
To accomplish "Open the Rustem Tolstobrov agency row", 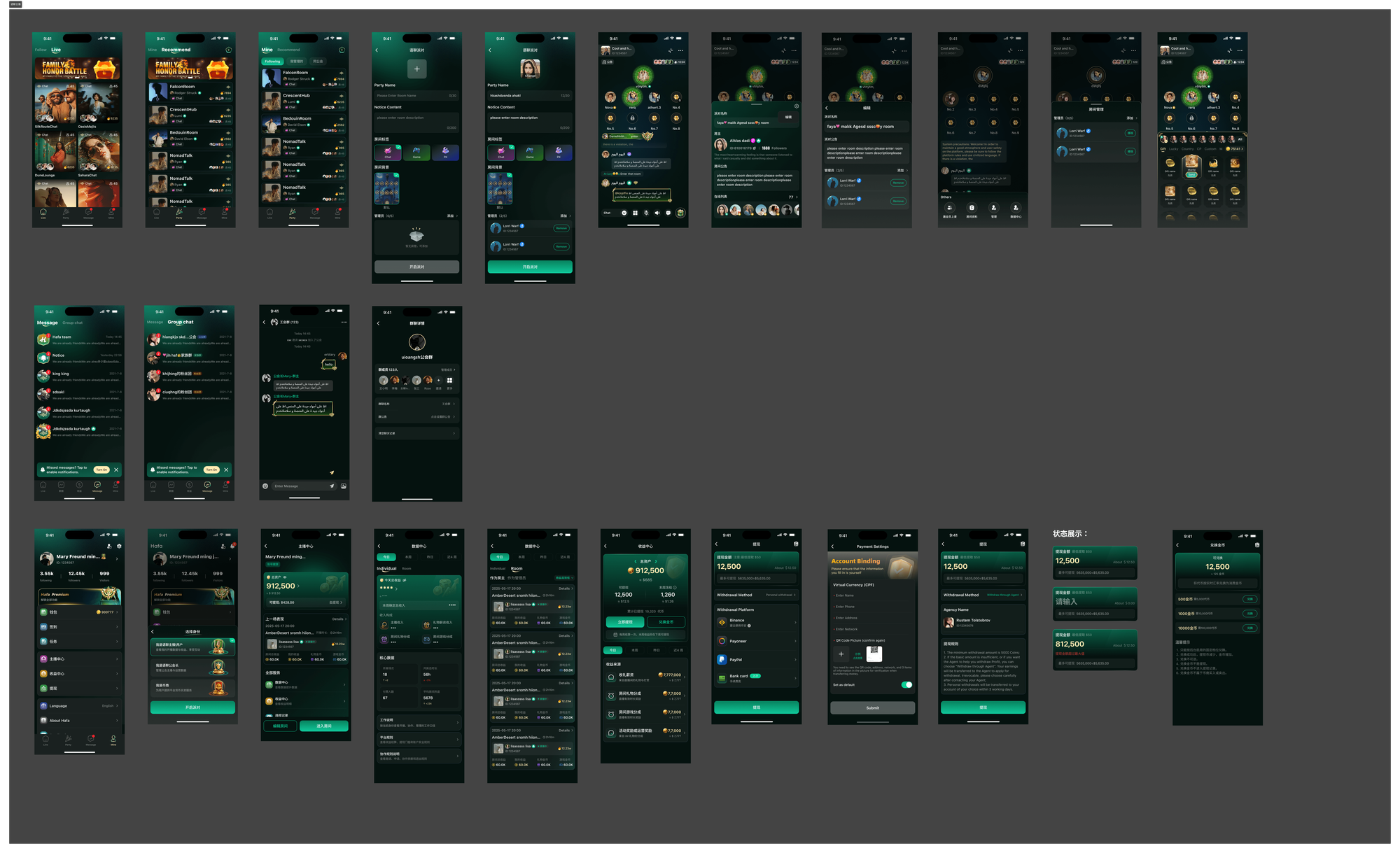I will [983, 622].
